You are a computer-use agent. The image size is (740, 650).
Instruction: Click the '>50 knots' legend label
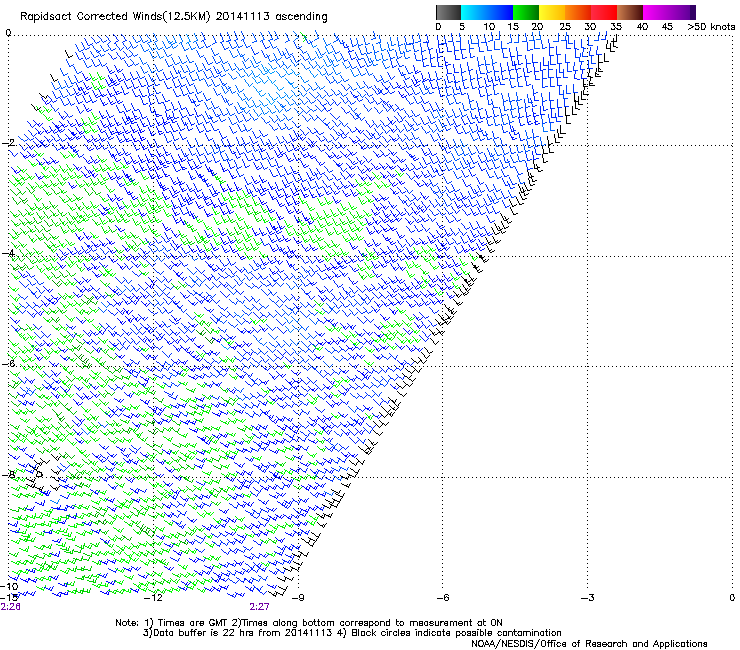click(x=711, y=27)
